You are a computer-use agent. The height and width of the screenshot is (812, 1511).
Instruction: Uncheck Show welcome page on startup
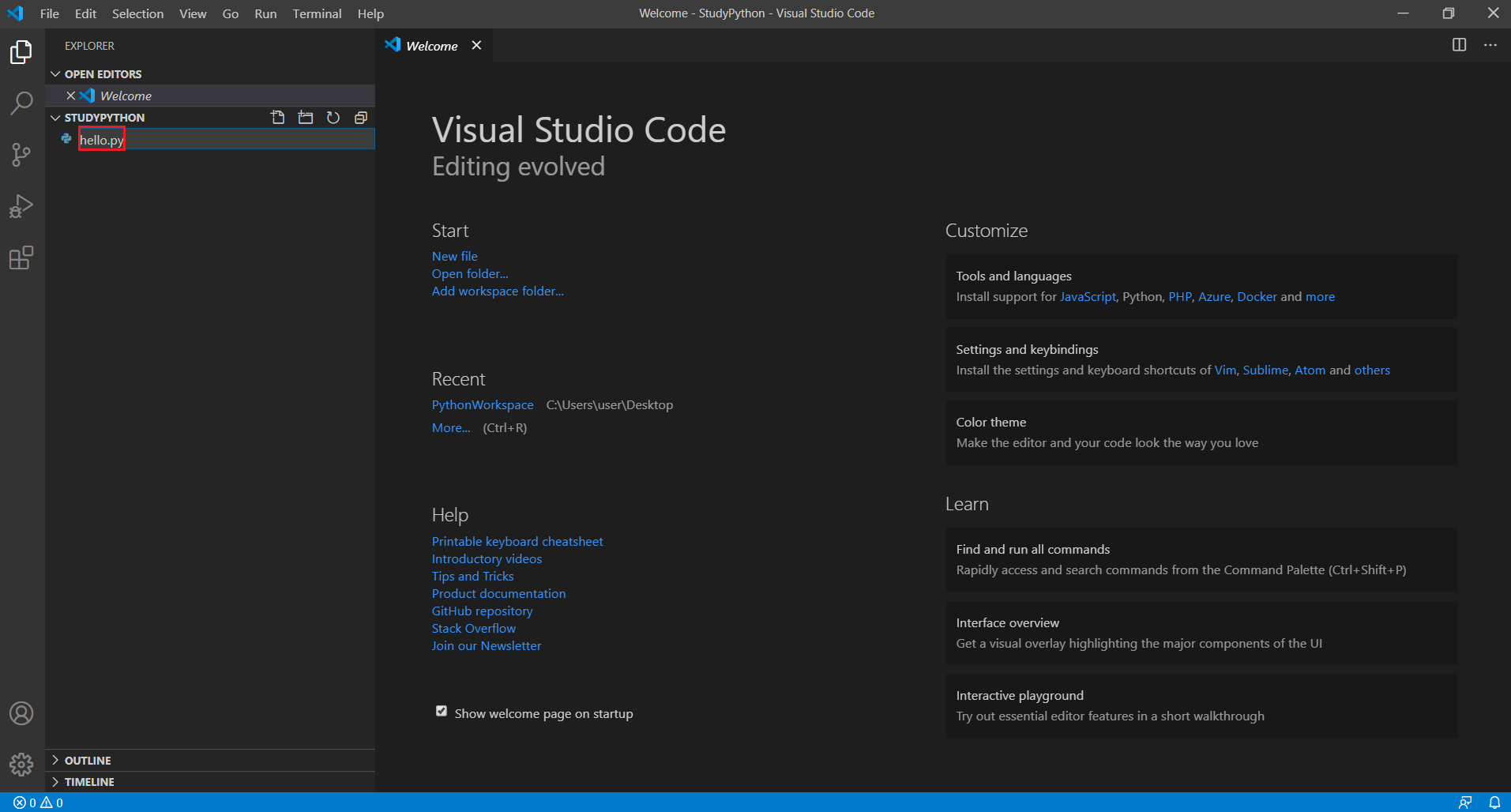(x=442, y=711)
